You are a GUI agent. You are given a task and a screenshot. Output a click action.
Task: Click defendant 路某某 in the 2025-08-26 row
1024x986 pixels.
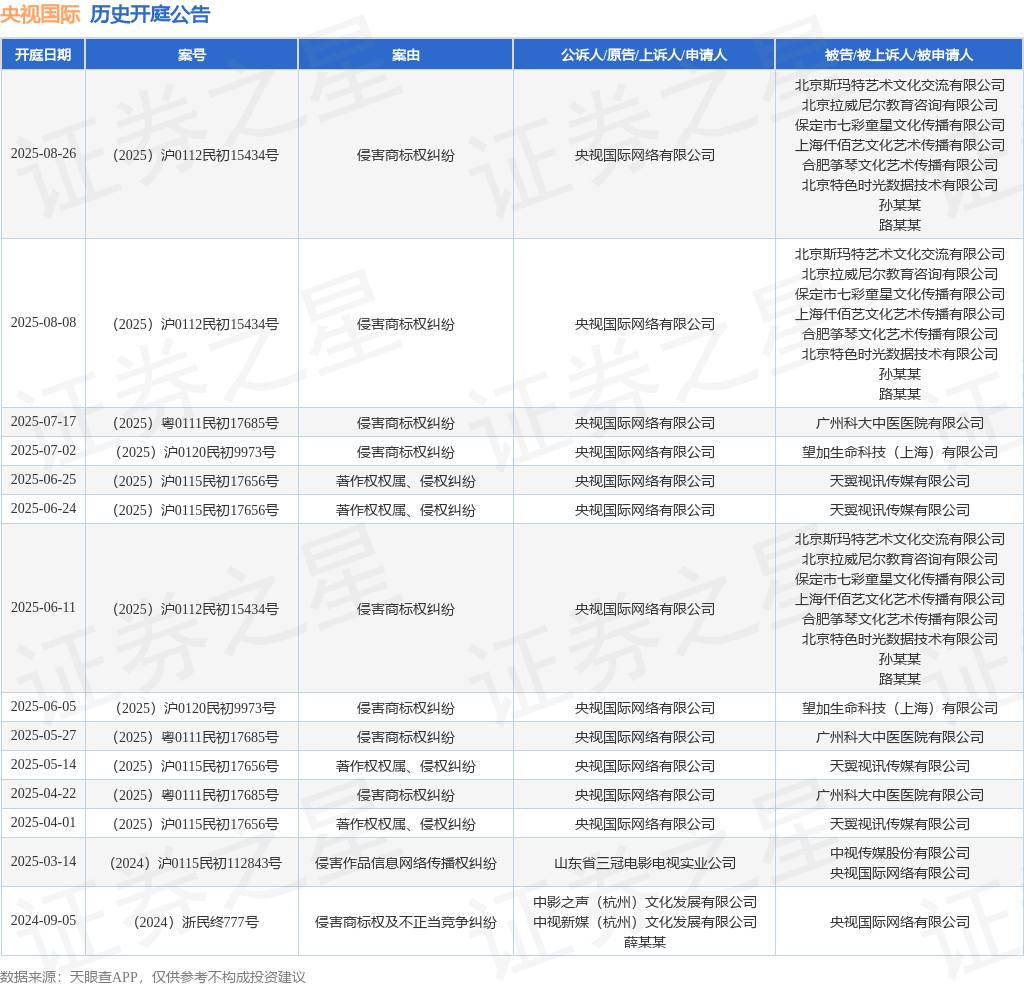pyautogui.click(x=899, y=225)
